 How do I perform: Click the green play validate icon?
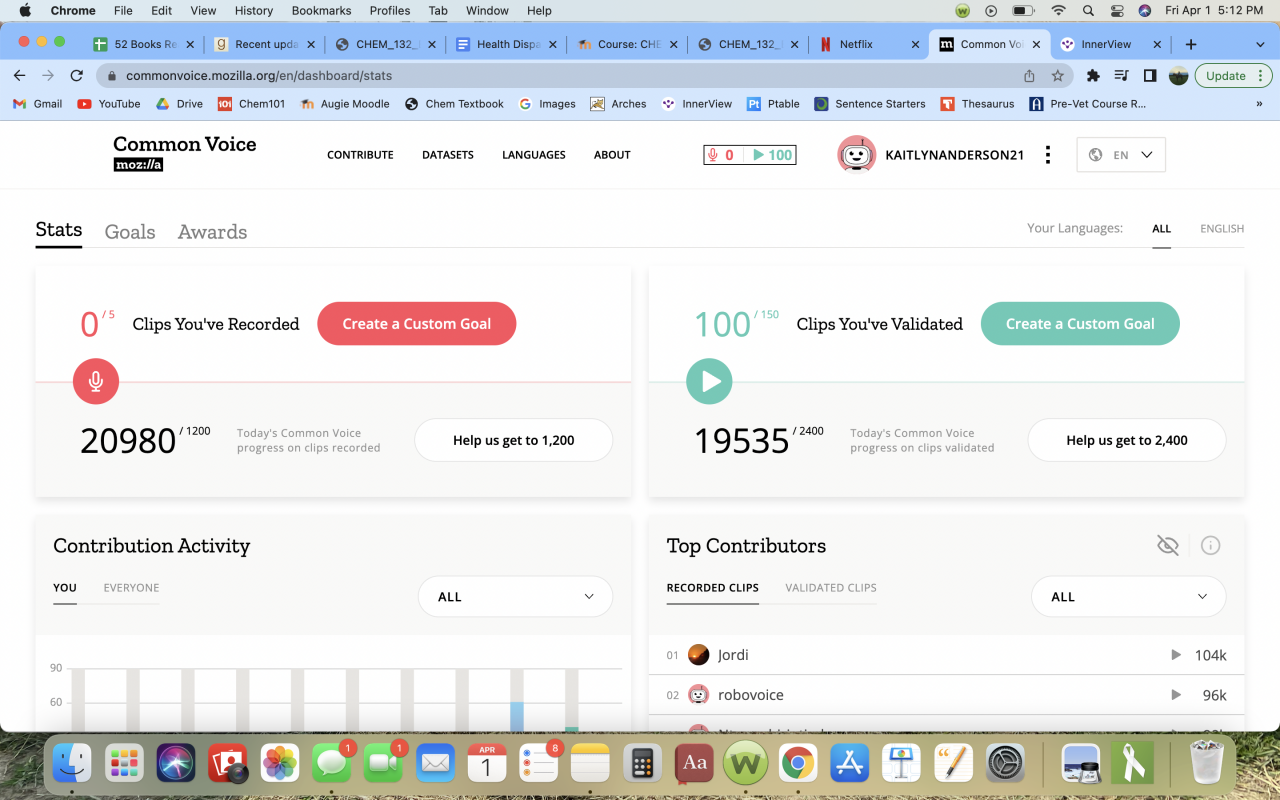click(709, 381)
